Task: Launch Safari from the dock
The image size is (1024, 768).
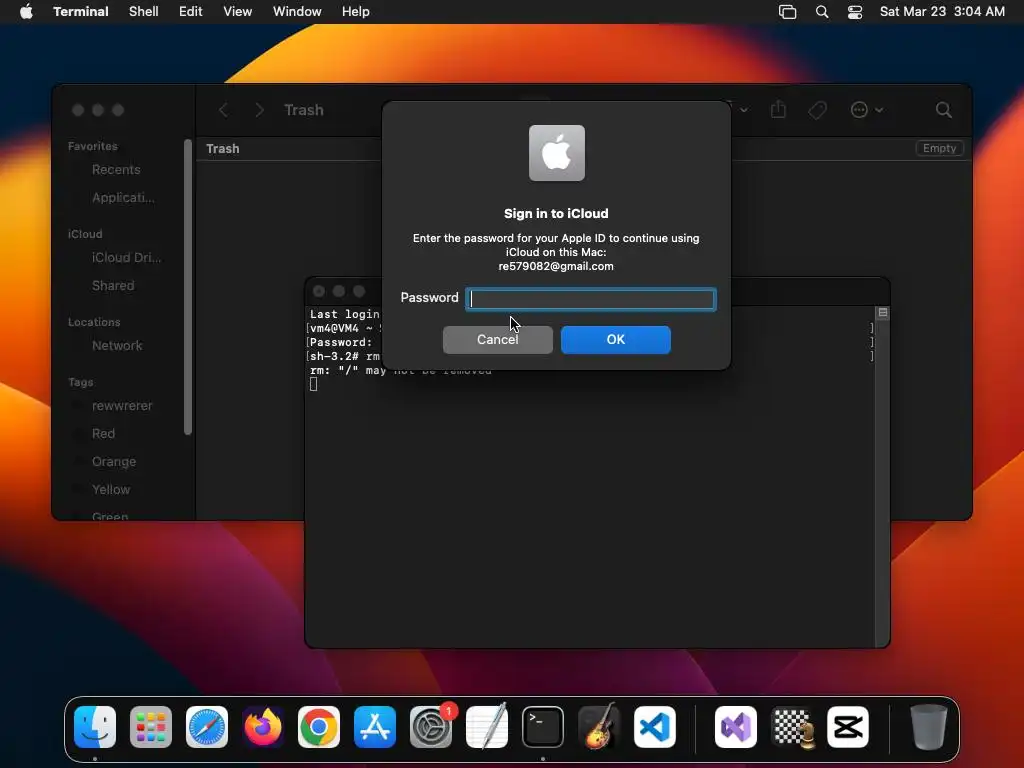Action: 207,727
